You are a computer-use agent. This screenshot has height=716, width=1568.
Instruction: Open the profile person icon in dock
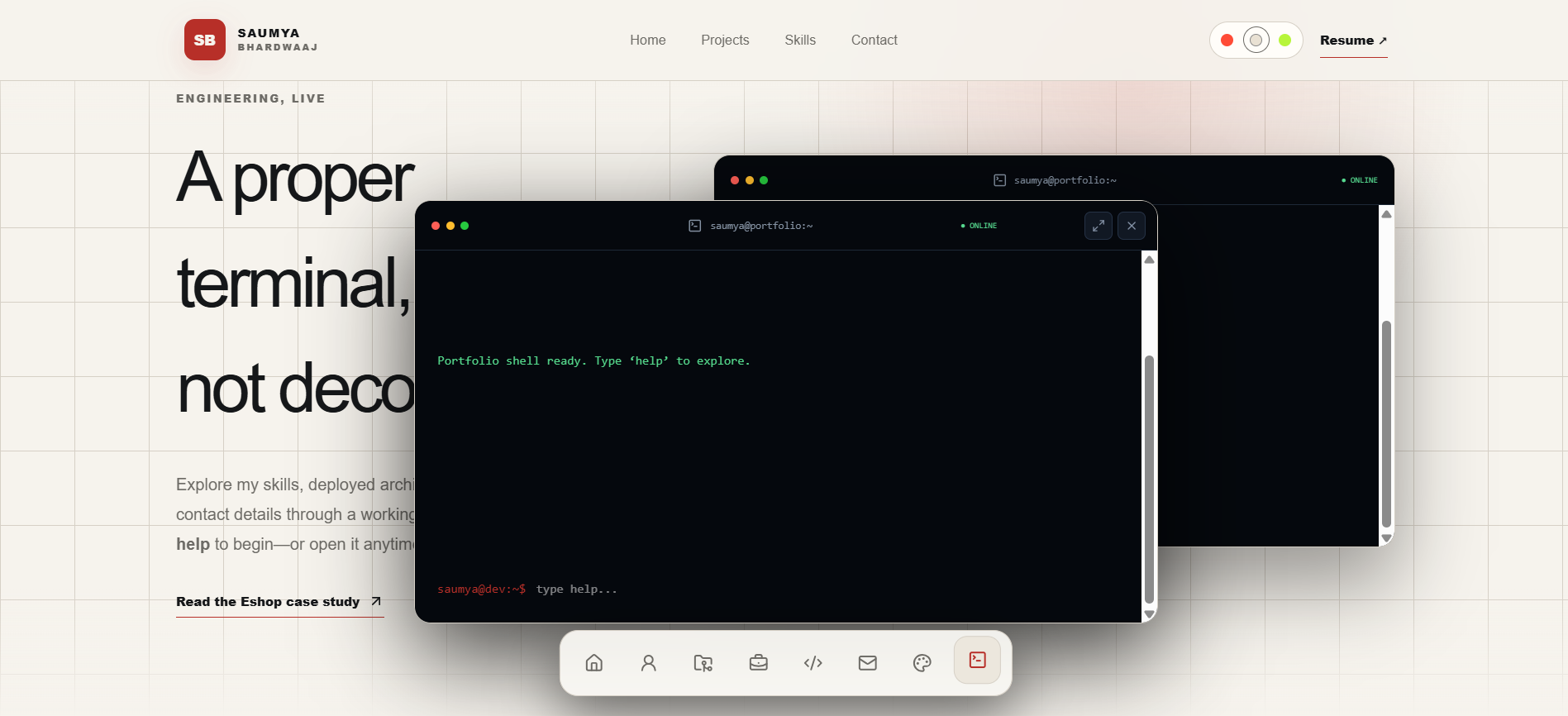[648, 662]
